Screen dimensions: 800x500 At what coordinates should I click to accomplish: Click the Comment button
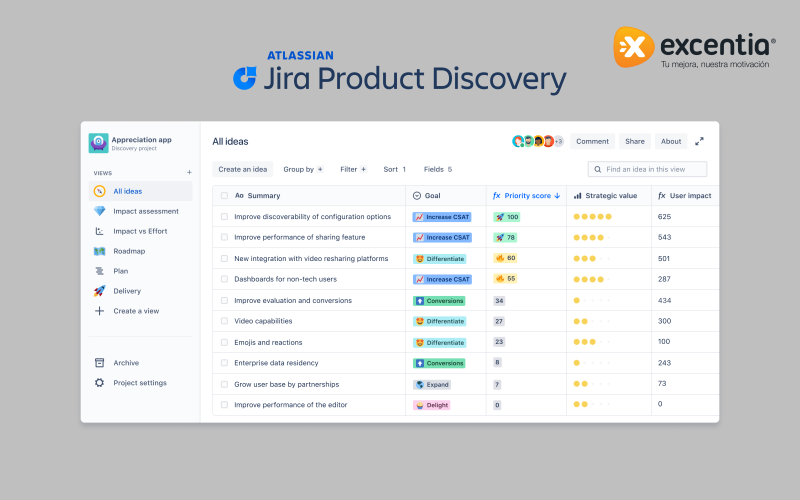592,141
